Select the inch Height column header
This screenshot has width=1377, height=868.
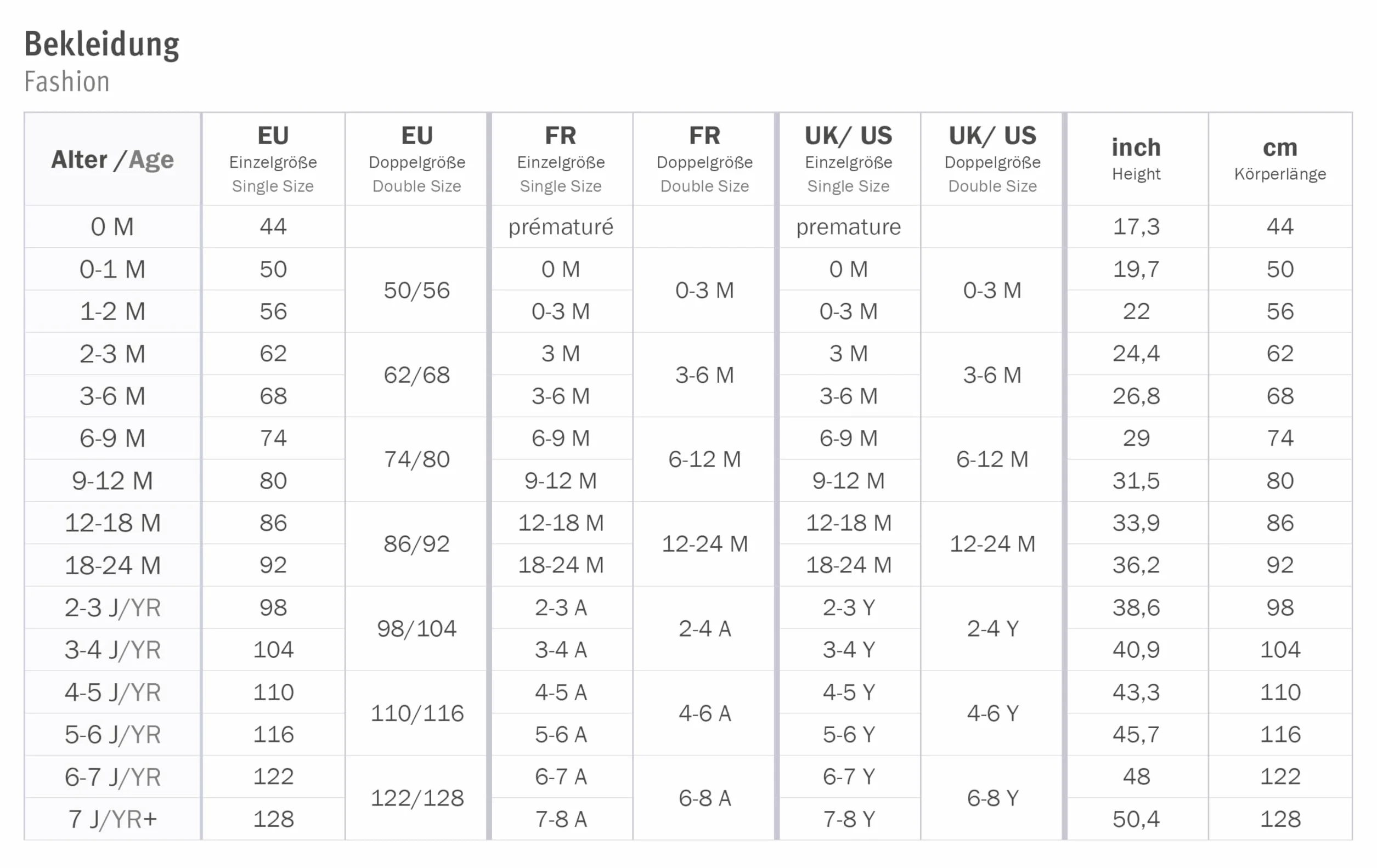tap(1136, 160)
